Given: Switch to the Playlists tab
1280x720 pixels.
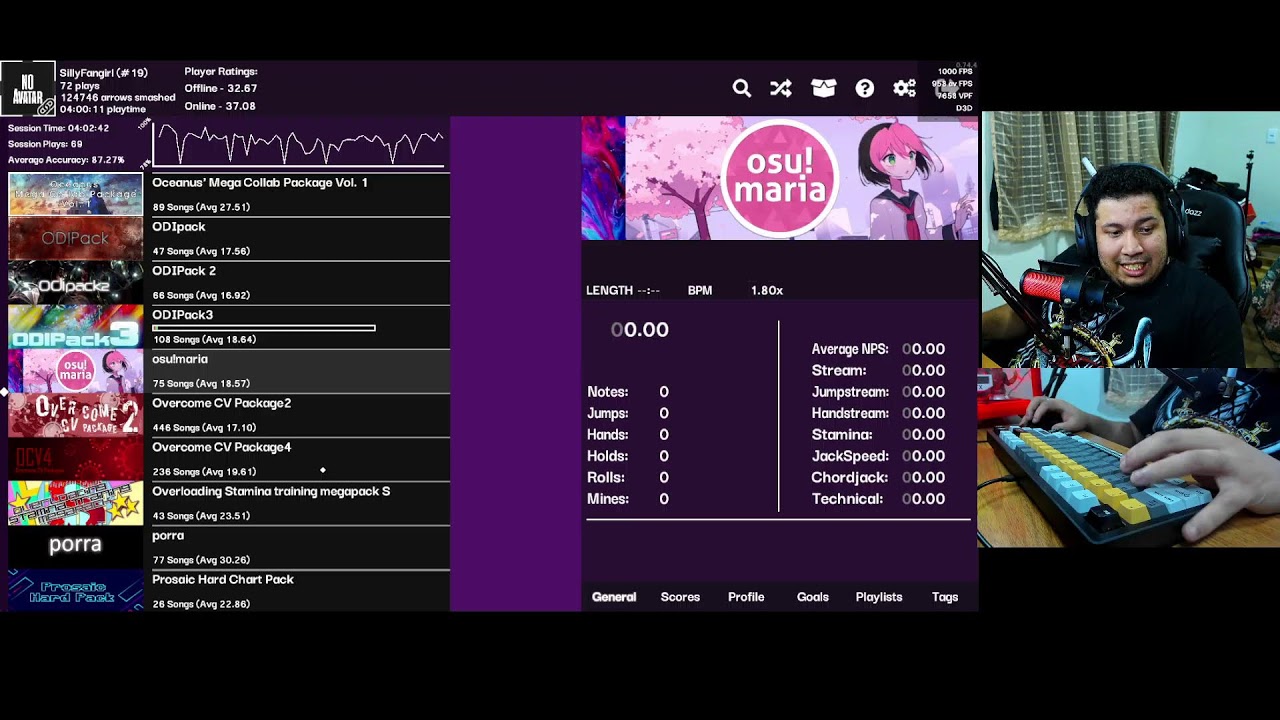Looking at the screenshot, I should [x=879, y=597].
